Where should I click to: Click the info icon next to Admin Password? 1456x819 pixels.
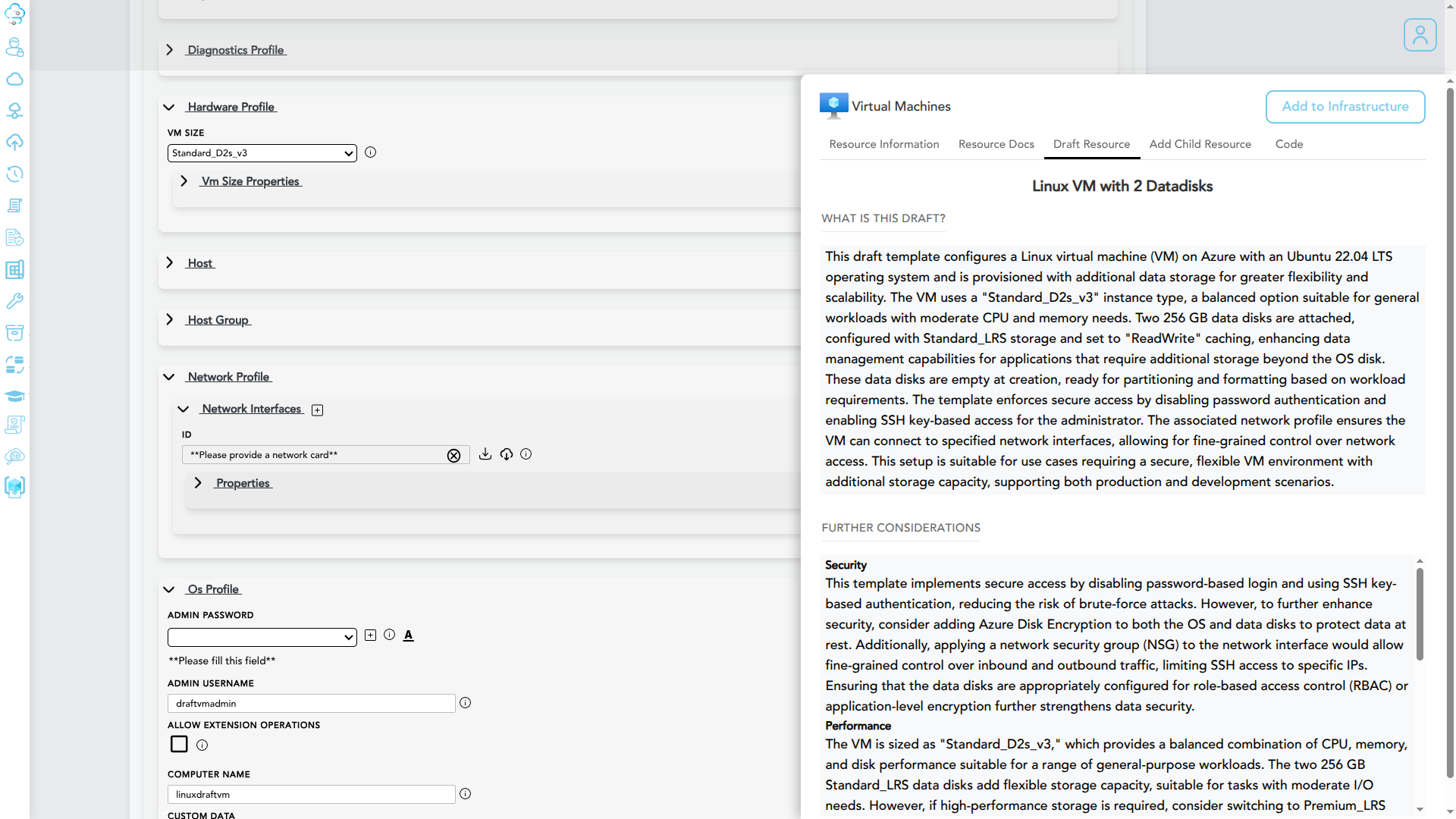[x=389, y=635]
